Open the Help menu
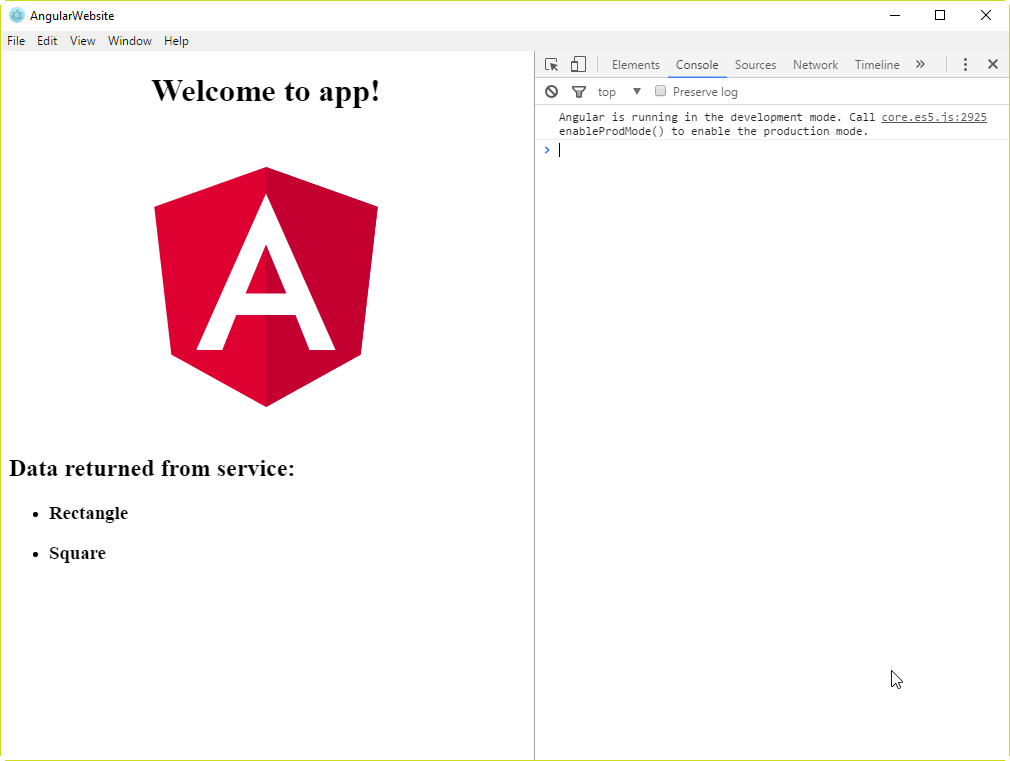The height and width of the screenshot is (761, 1010). click(x=176, y=41)
